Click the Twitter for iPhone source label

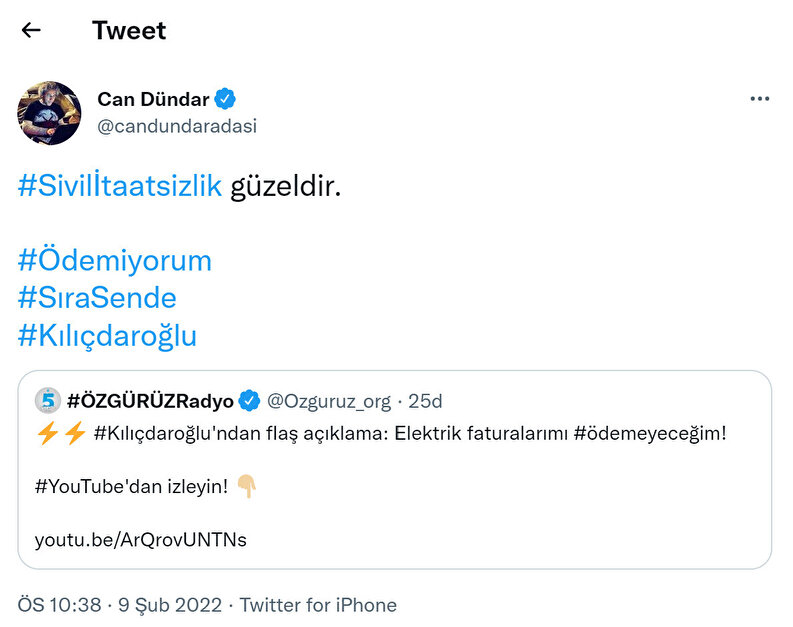tap(318, 605)
